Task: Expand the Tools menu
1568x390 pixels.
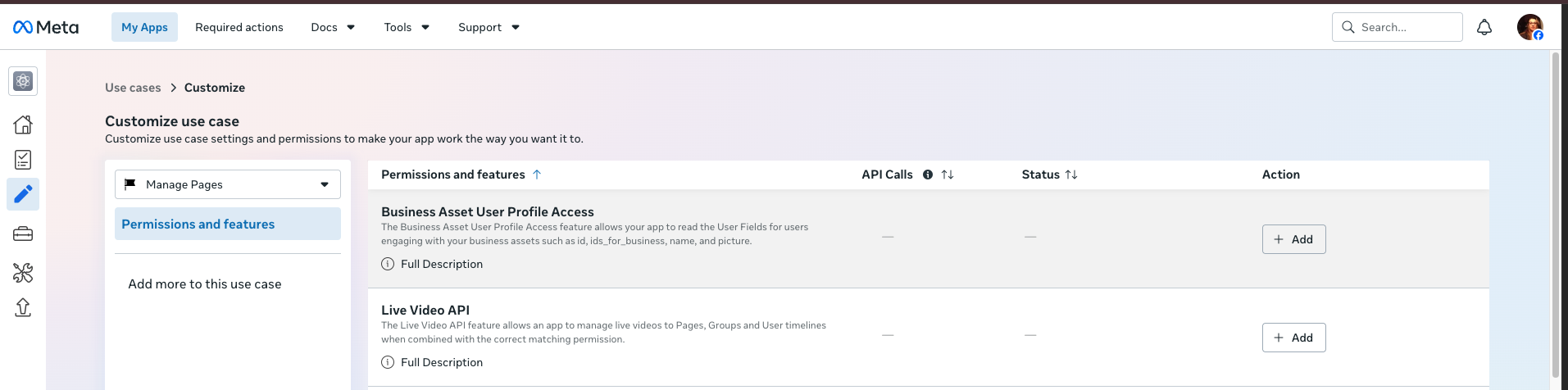Action: [x=407, y=27]
